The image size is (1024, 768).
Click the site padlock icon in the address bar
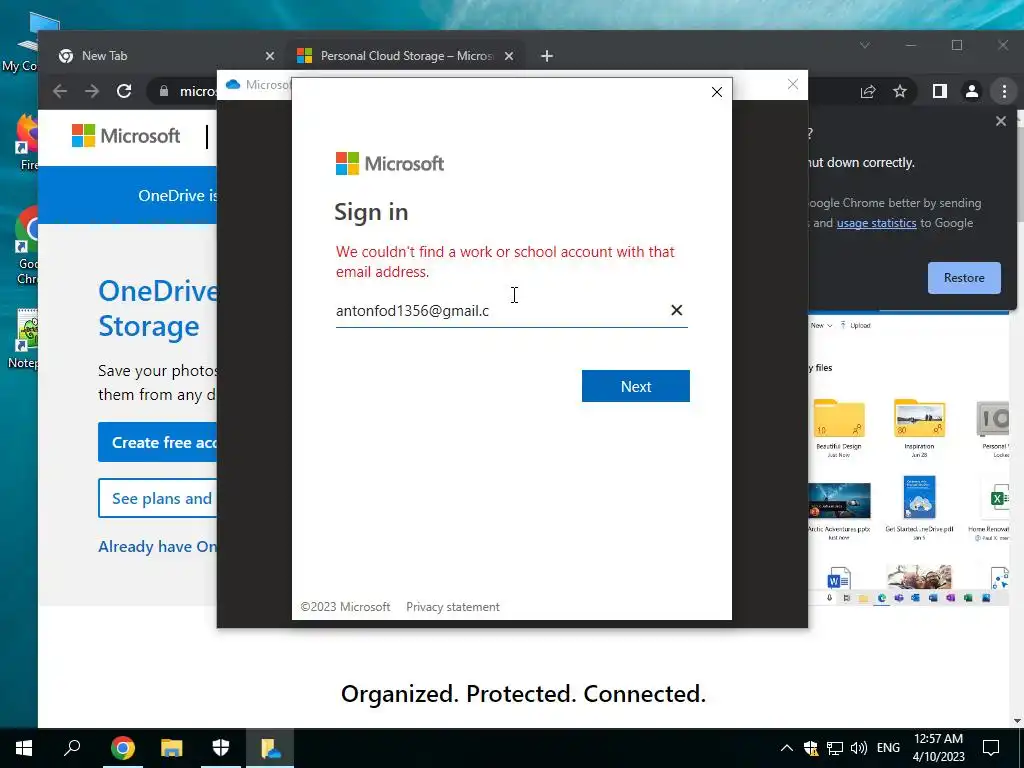(164, 91)
